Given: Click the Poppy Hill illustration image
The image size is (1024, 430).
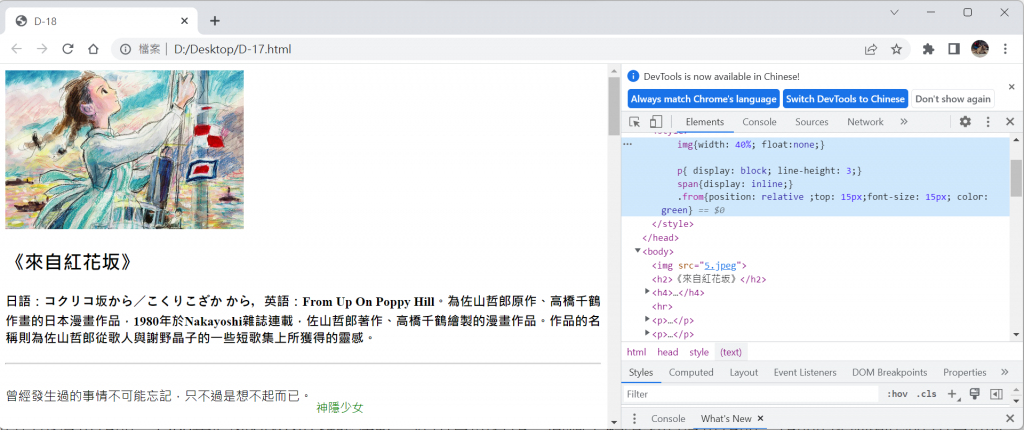Looking at the screenshot, I should [x=124, y=150].
